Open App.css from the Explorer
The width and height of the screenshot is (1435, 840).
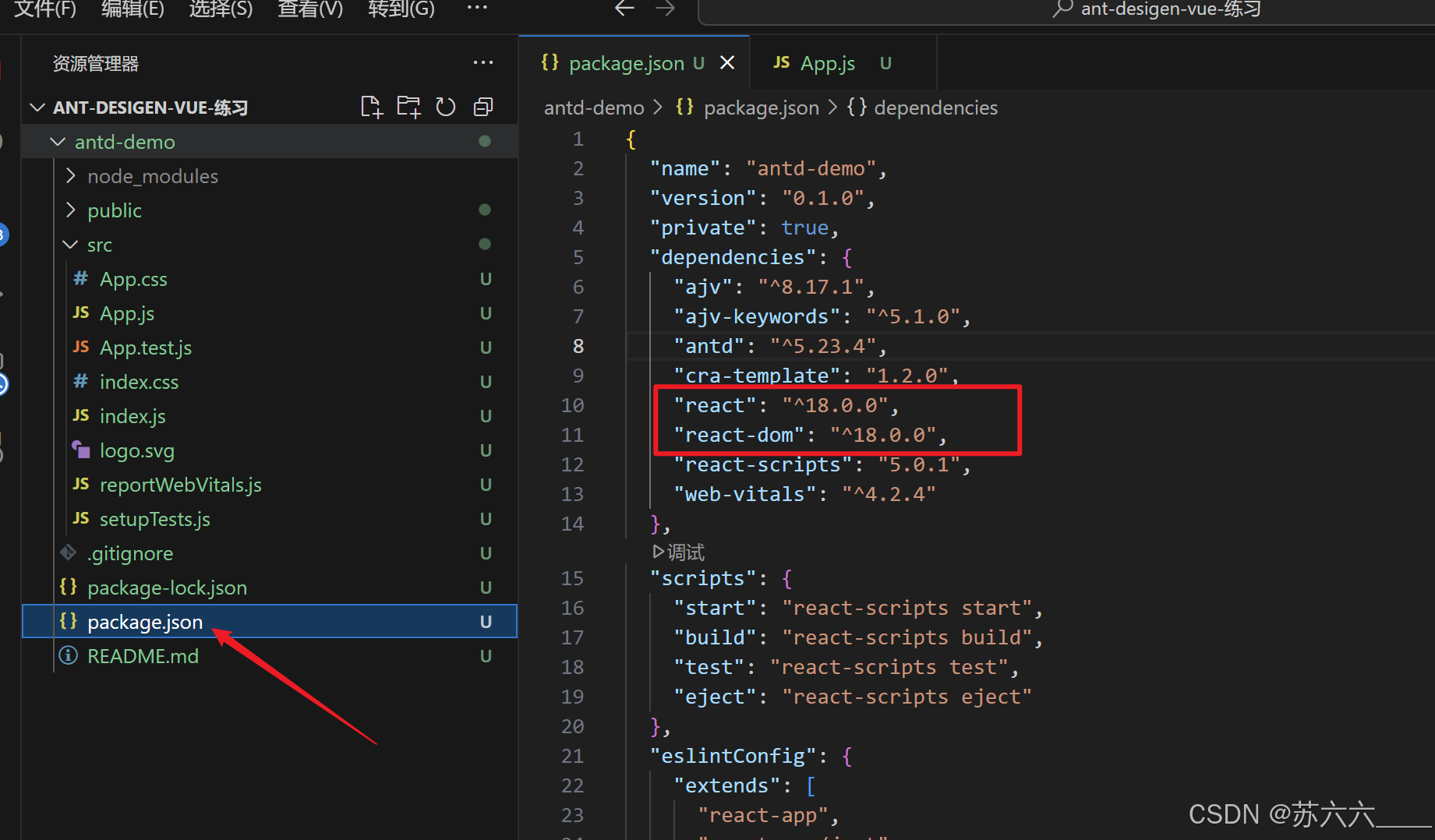tap(133, 278)
